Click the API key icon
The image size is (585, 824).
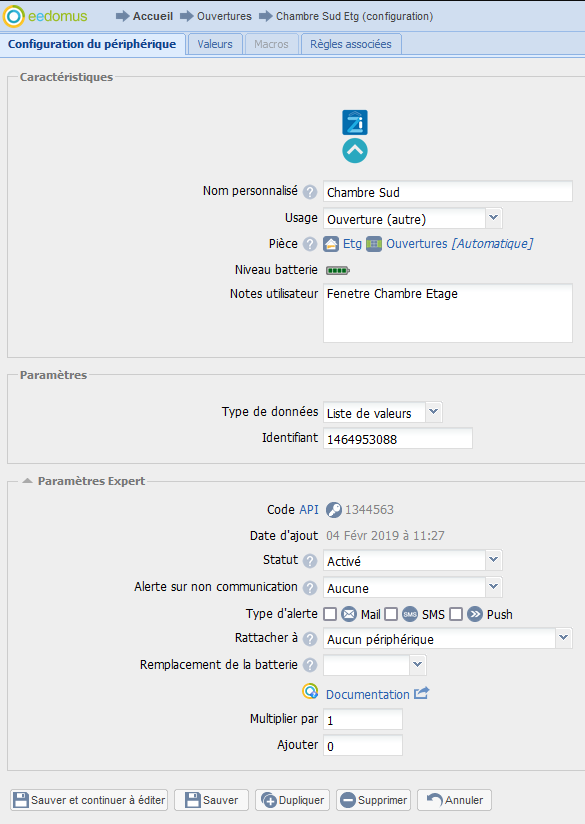pos(334,510)
